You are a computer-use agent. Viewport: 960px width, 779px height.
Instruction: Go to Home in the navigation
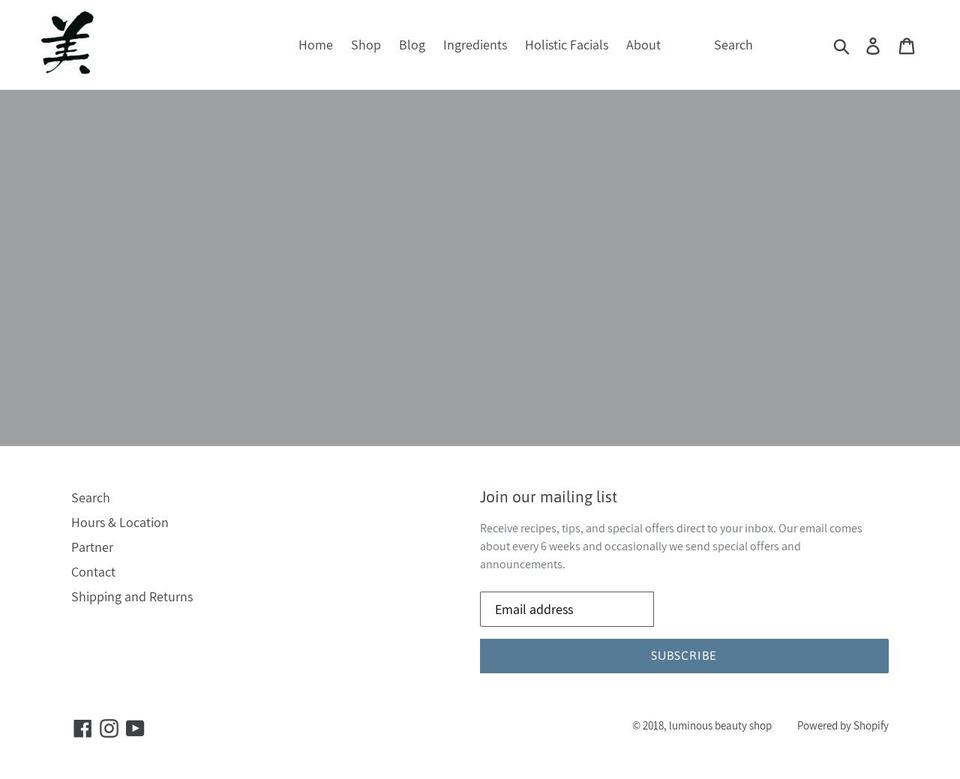point(315,45)
